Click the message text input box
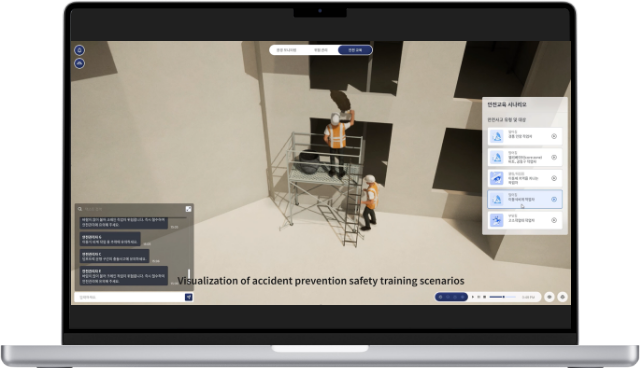This screenshot has width=640, height=368. 129,297
